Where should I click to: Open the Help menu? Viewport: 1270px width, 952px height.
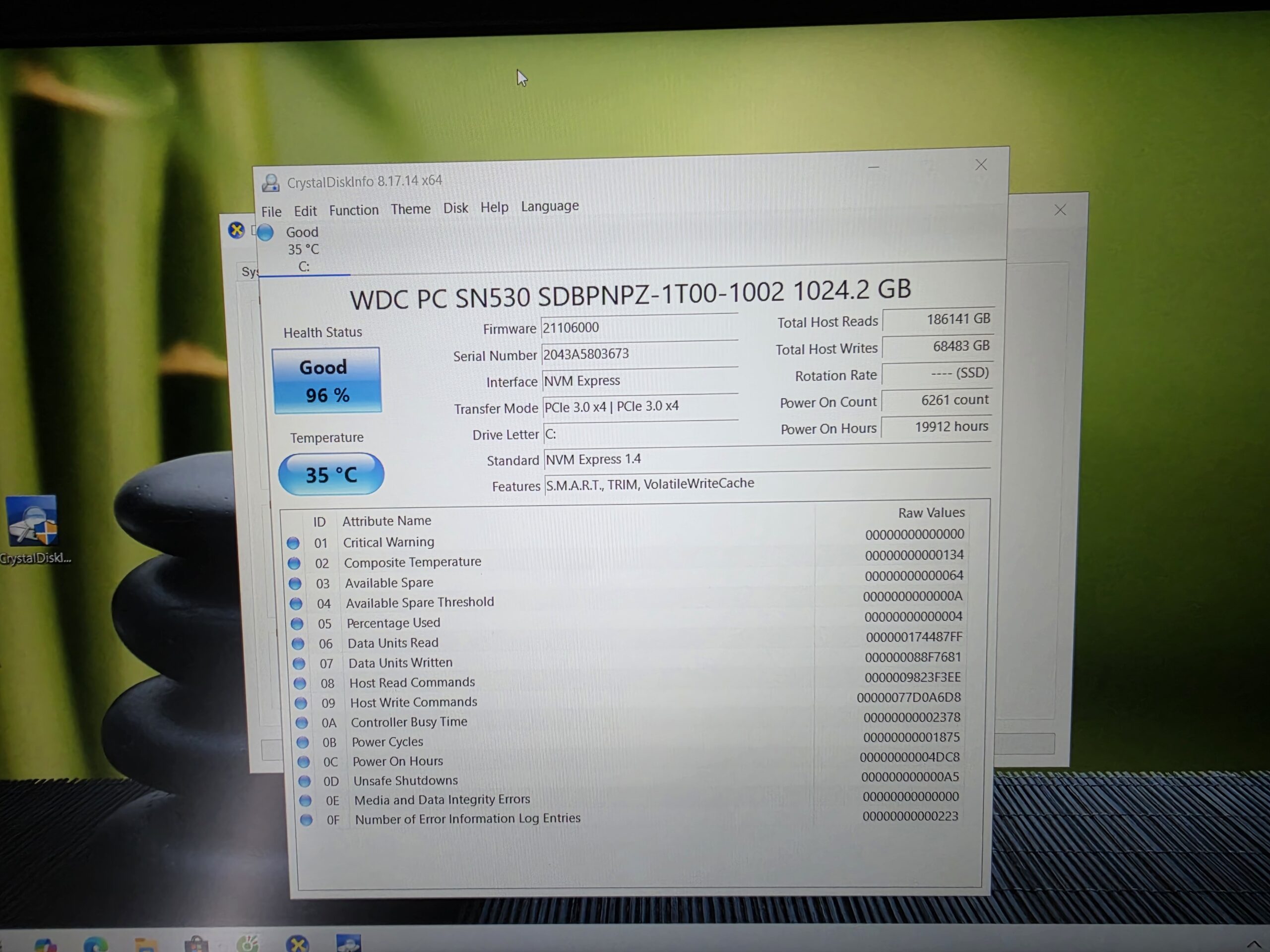[494, 207]
